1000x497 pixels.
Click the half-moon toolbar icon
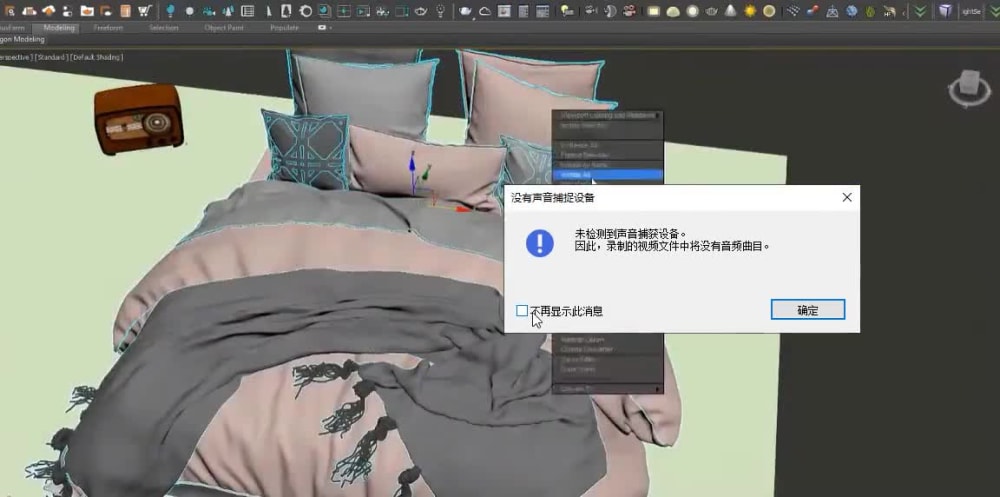coord(610,11)
